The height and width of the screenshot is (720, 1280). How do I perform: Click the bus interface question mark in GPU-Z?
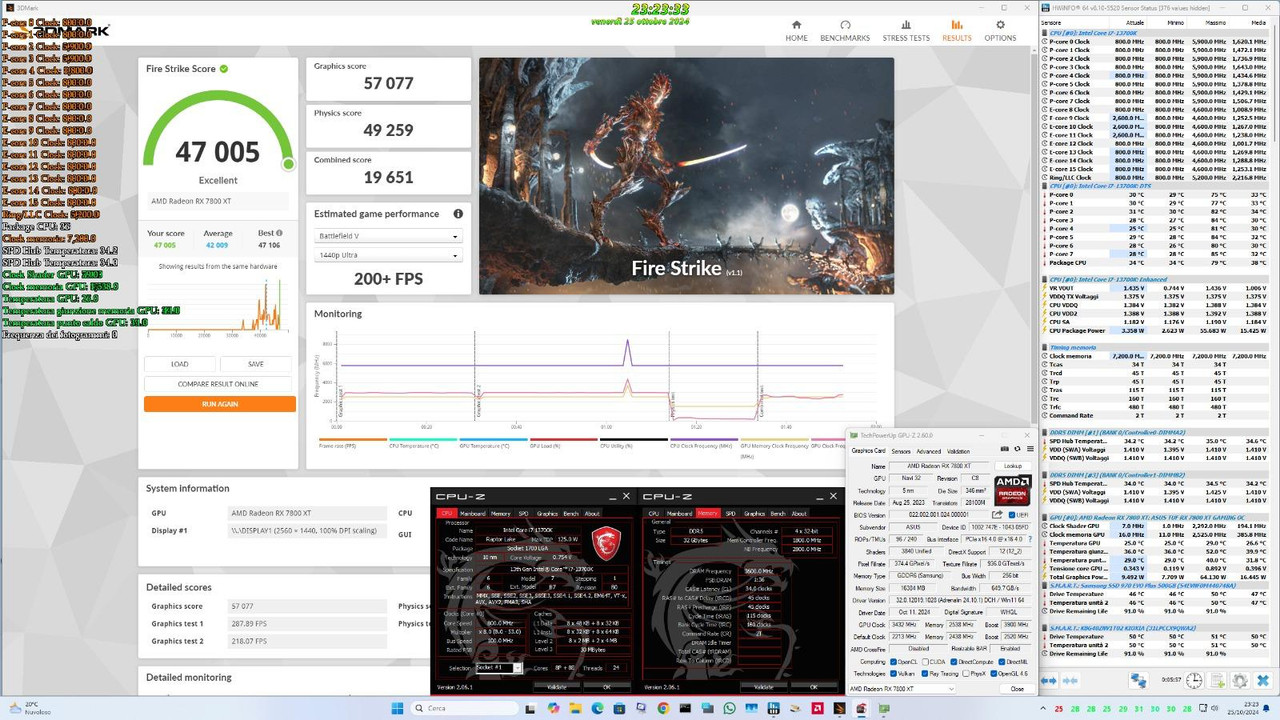[x=1030, y=539]
